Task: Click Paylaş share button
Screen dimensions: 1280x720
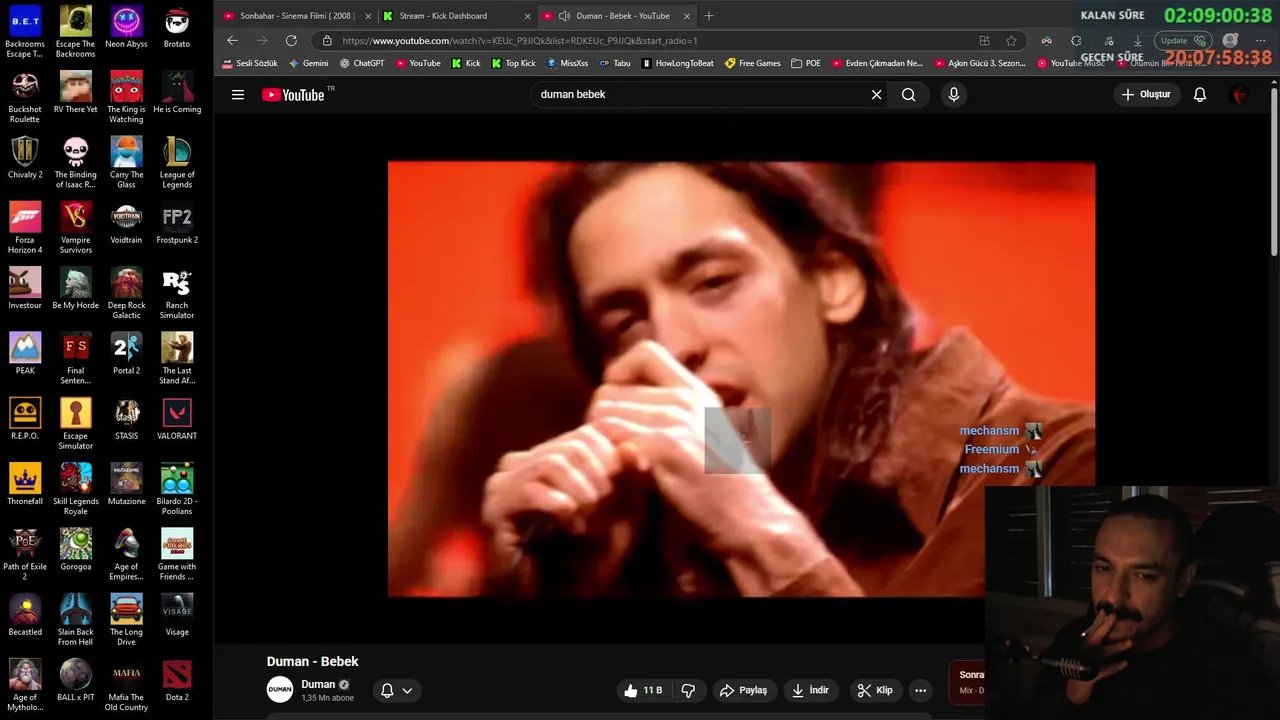Action: [x=743, y=690]
